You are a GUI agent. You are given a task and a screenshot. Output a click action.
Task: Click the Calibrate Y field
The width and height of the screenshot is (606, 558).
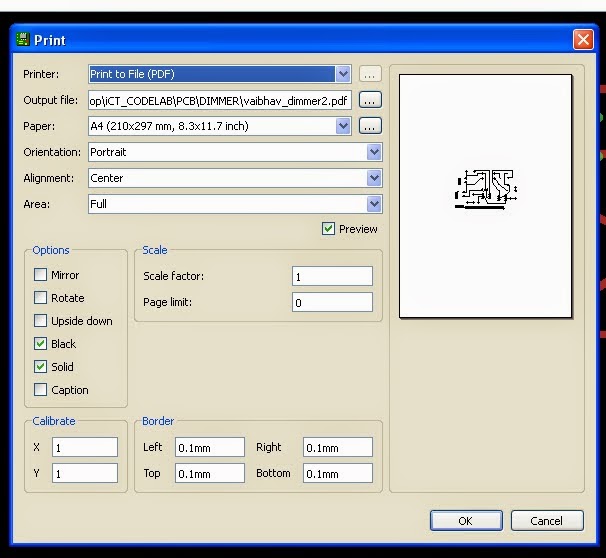85,473
